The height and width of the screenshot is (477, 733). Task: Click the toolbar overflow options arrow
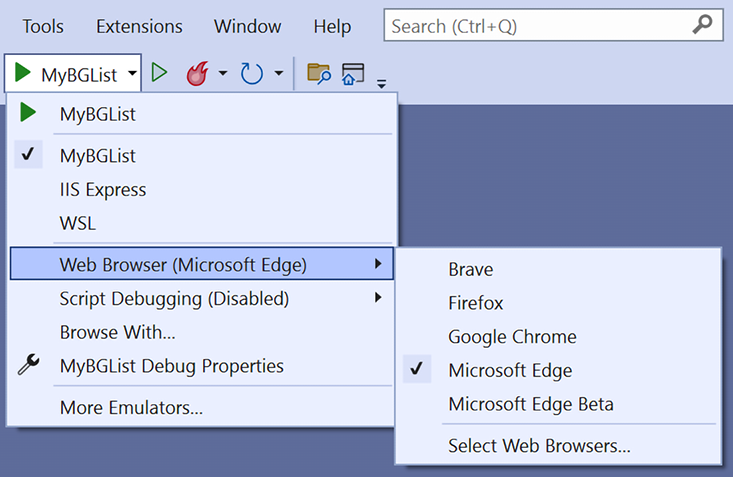tap(381, 84)
